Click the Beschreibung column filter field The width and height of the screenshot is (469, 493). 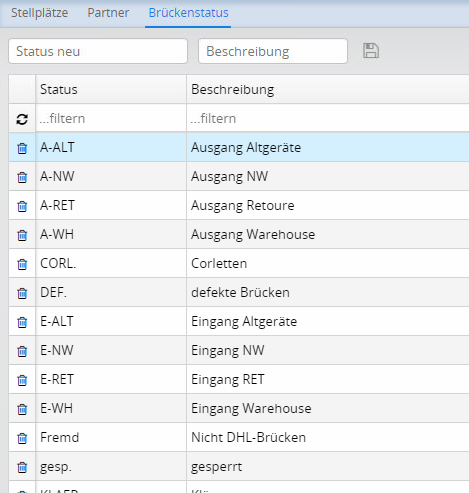tap(328, 118)
